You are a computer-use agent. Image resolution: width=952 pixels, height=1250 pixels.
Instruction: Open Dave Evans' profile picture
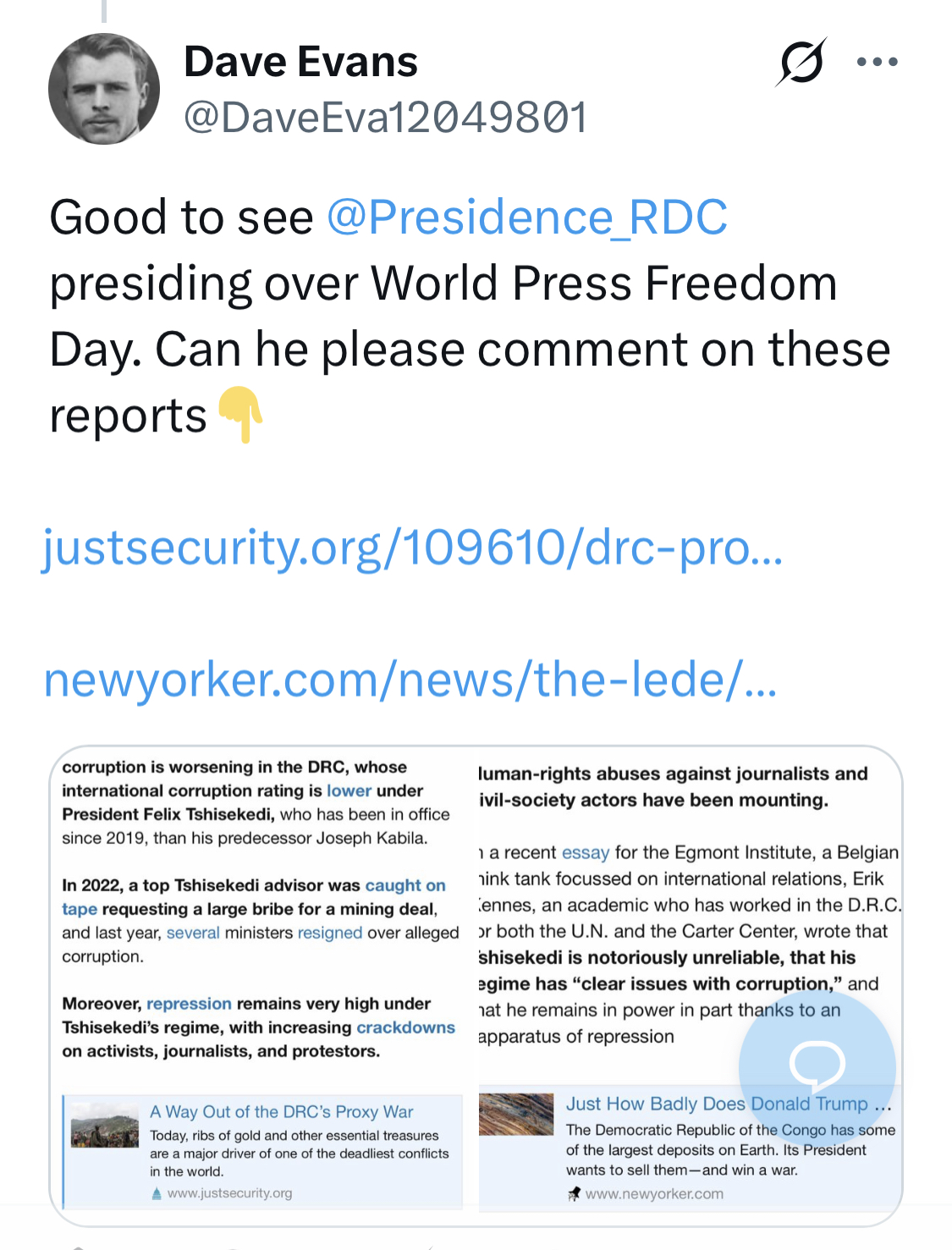click(x=104, y=89)
